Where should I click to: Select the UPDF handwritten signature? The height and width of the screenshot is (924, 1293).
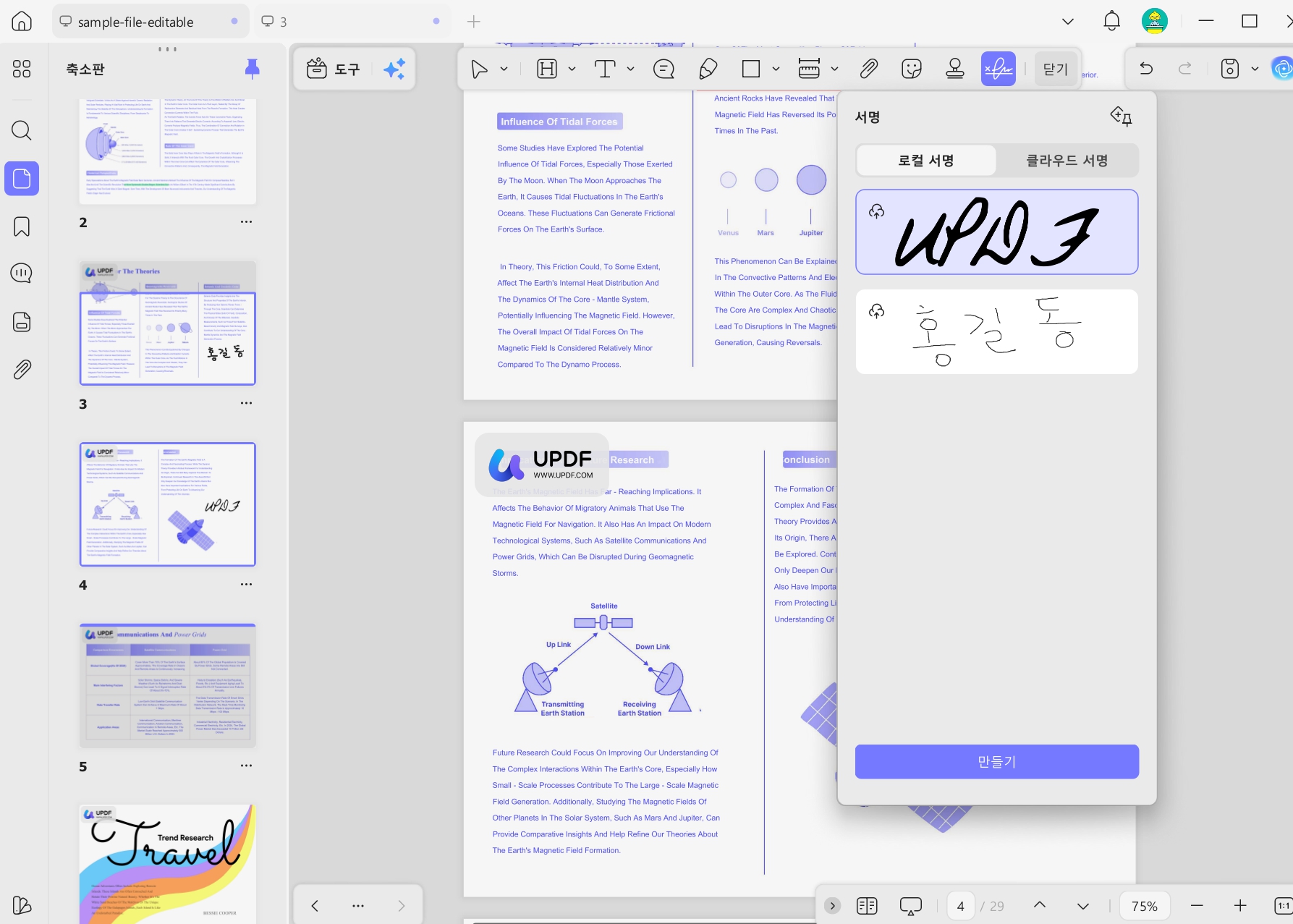(997, 232)
